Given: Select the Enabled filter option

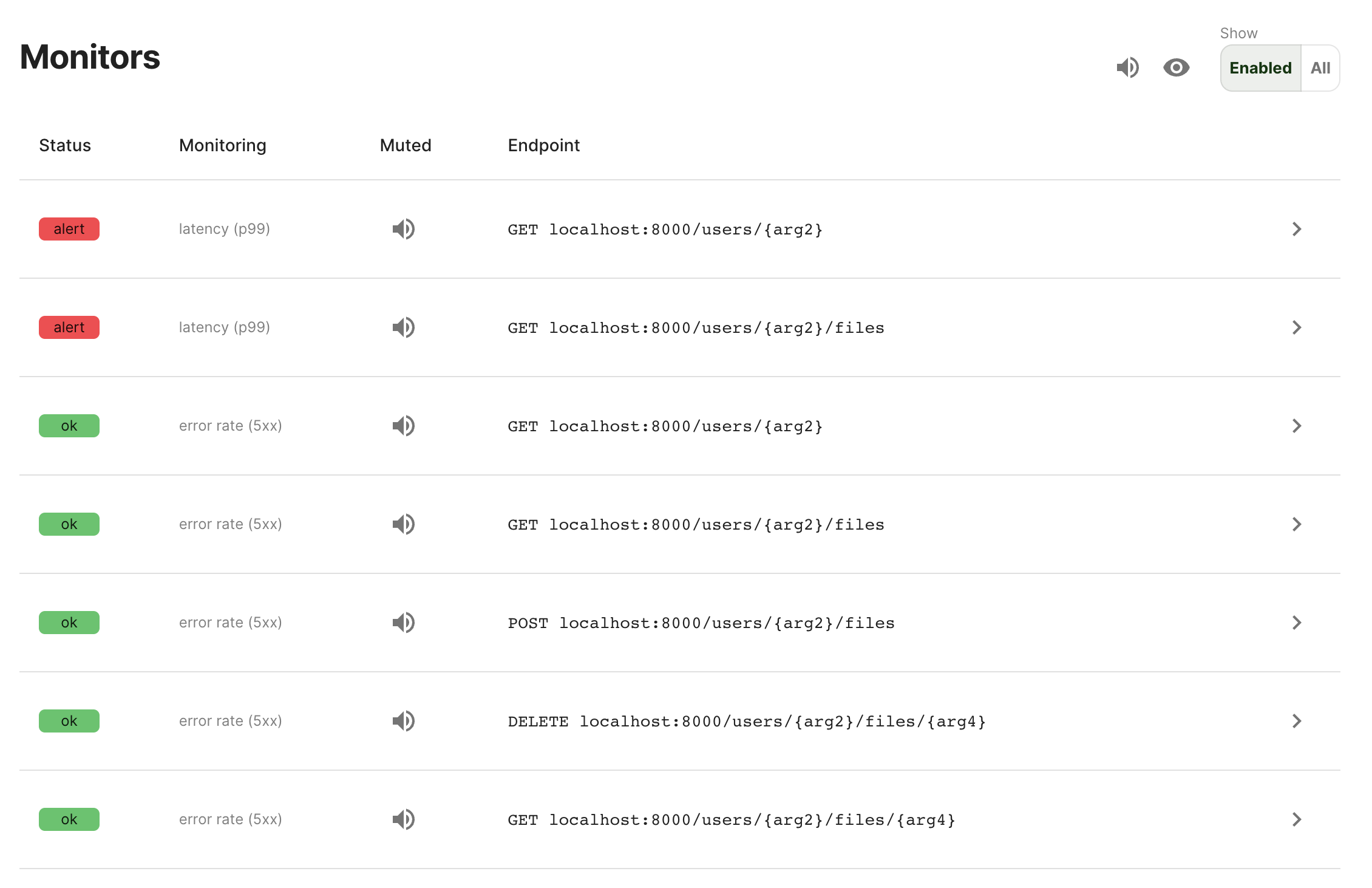Looking at the screenshot, I should coord(1260,68).
